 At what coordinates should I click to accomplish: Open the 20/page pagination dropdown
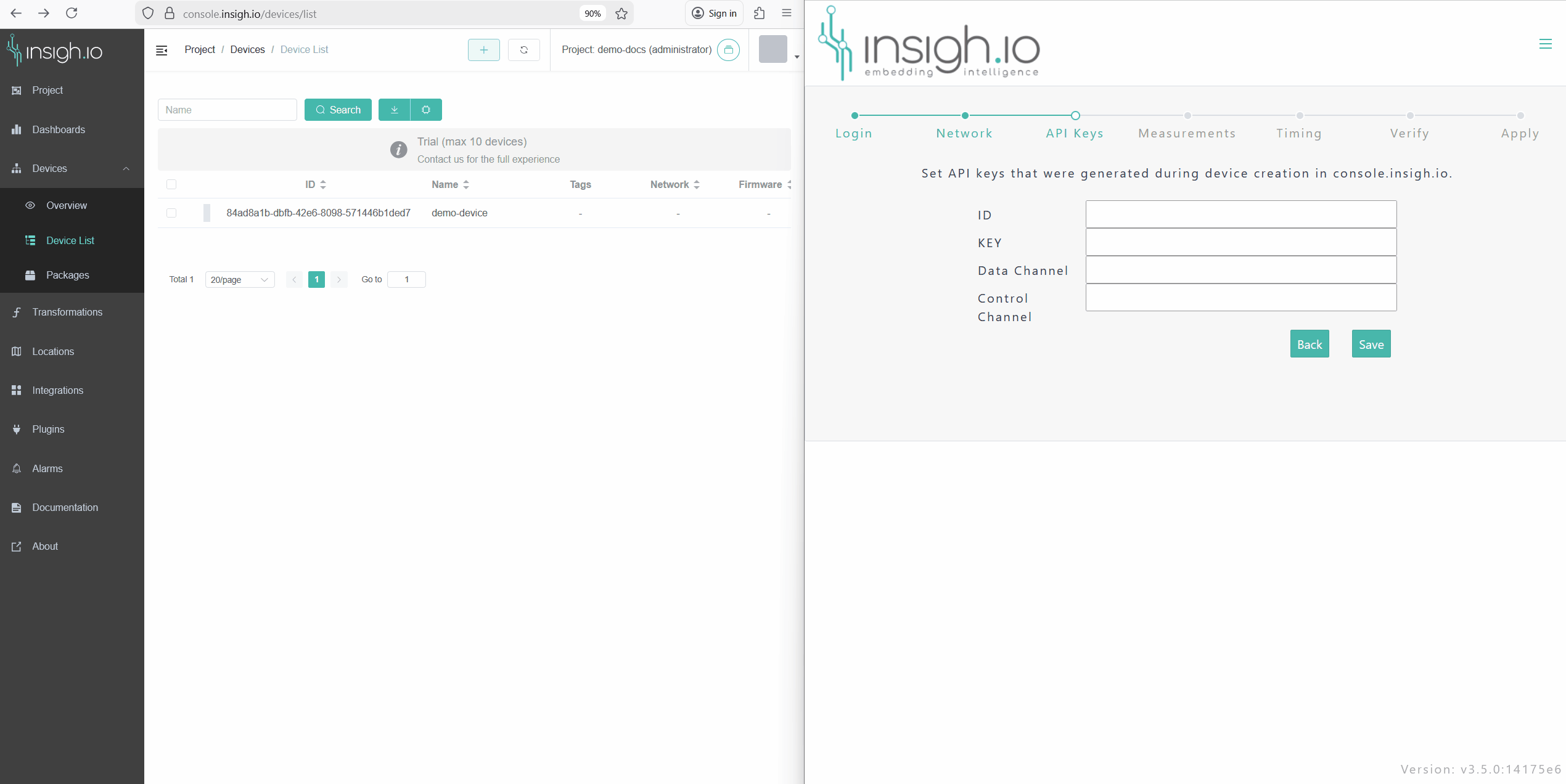pos(239,280)
